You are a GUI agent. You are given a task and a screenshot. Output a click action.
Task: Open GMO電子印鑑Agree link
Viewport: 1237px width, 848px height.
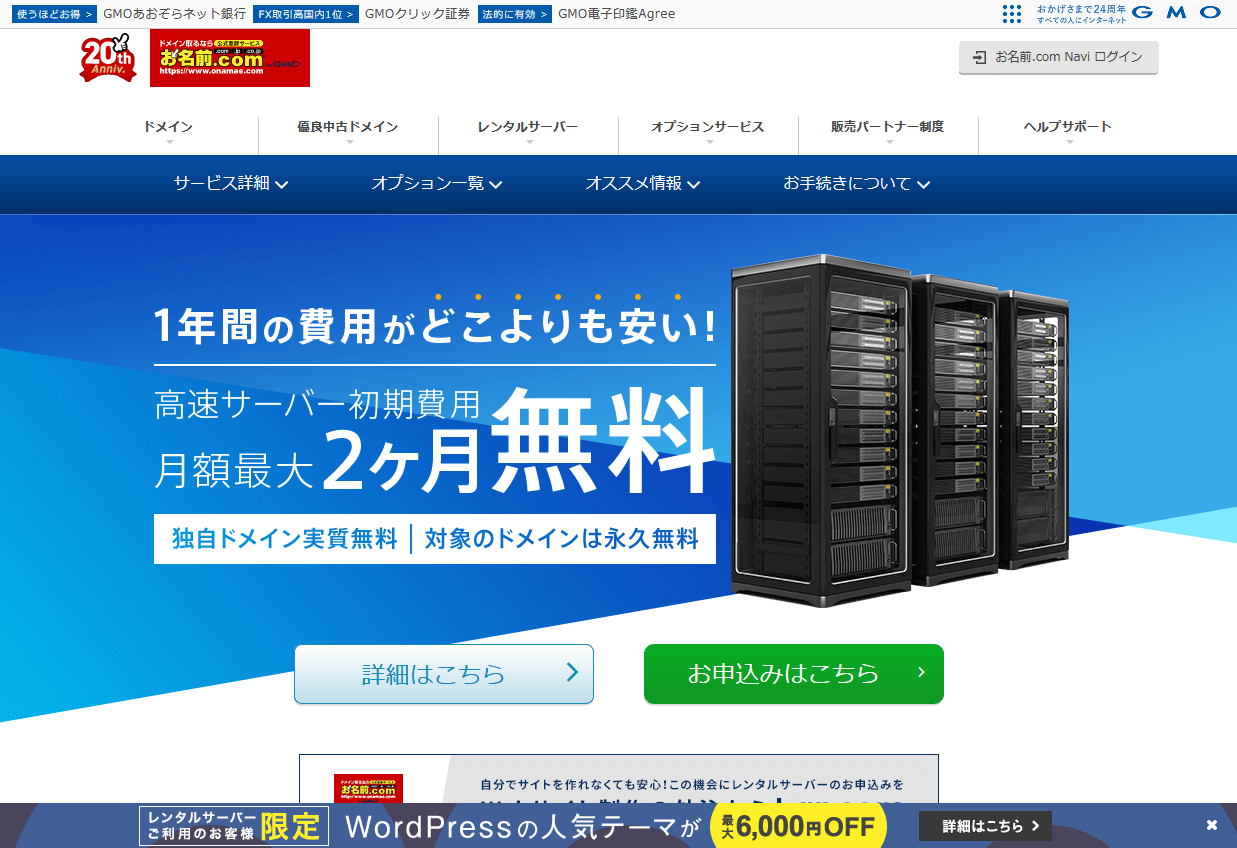pyautogui.click(x=616, y=14)
